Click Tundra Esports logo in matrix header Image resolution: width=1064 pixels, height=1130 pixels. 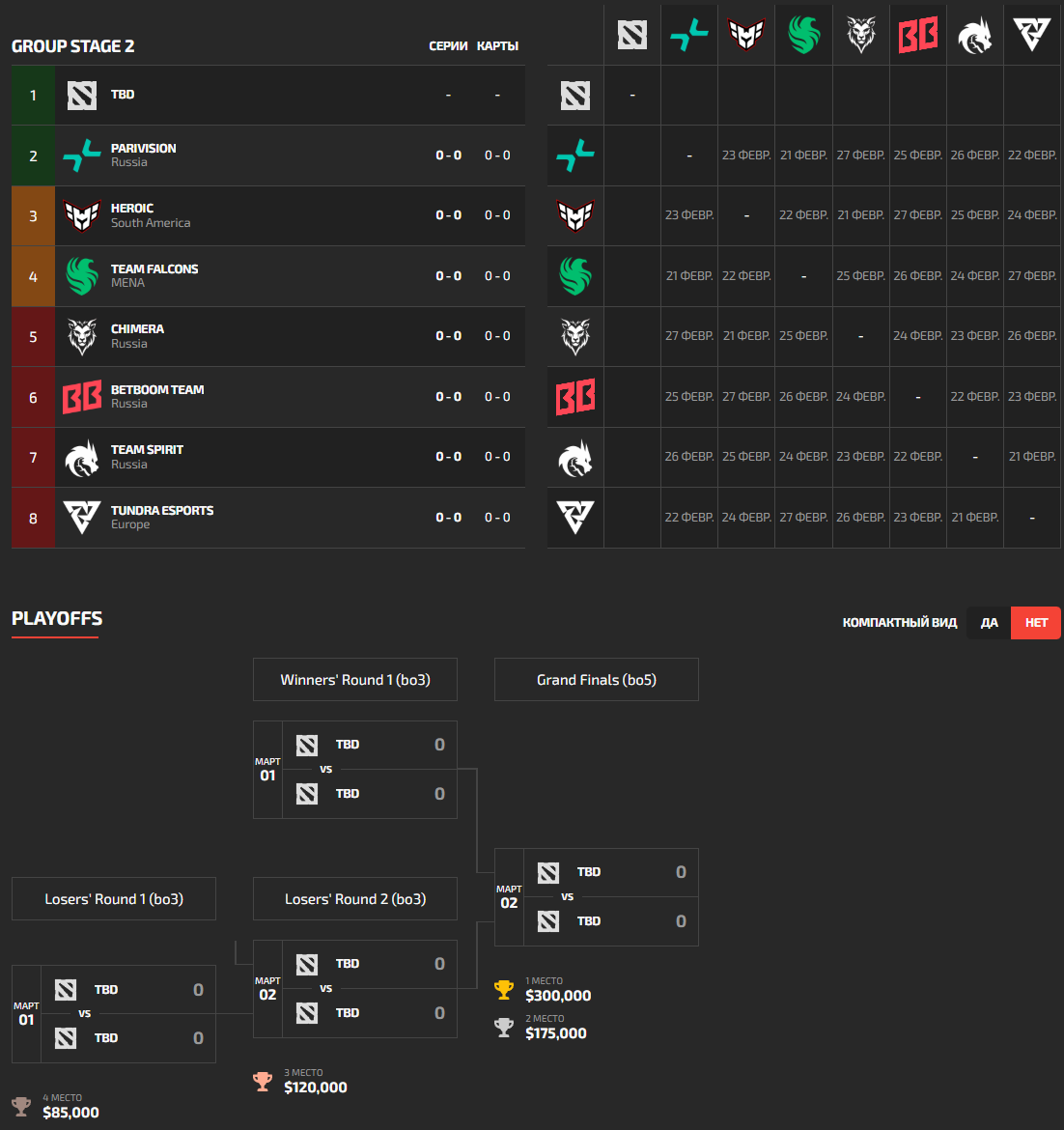coord(1031,36)
